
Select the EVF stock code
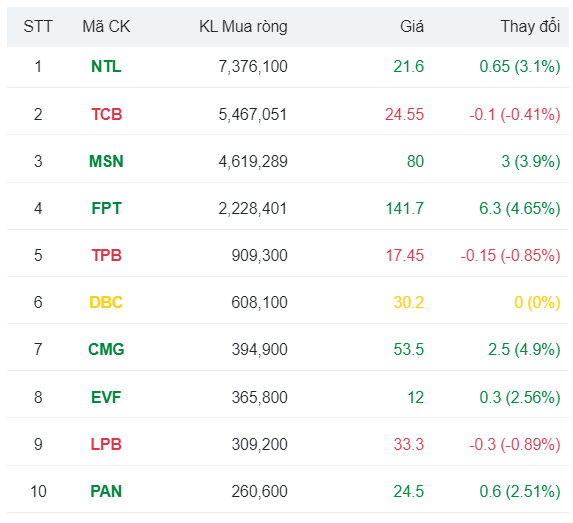[106, 397]
